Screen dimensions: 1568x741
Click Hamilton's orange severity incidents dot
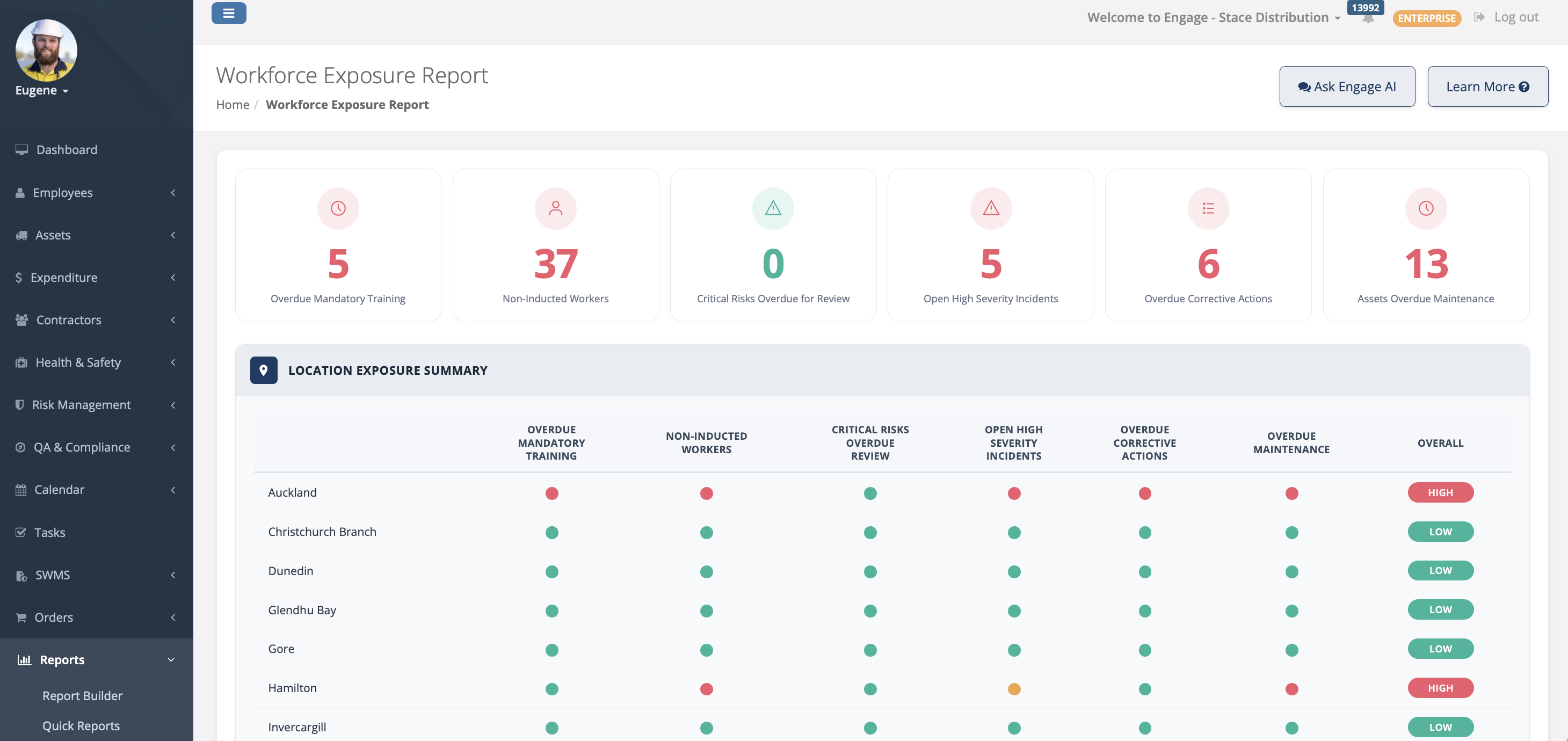tap(1013, 689)
